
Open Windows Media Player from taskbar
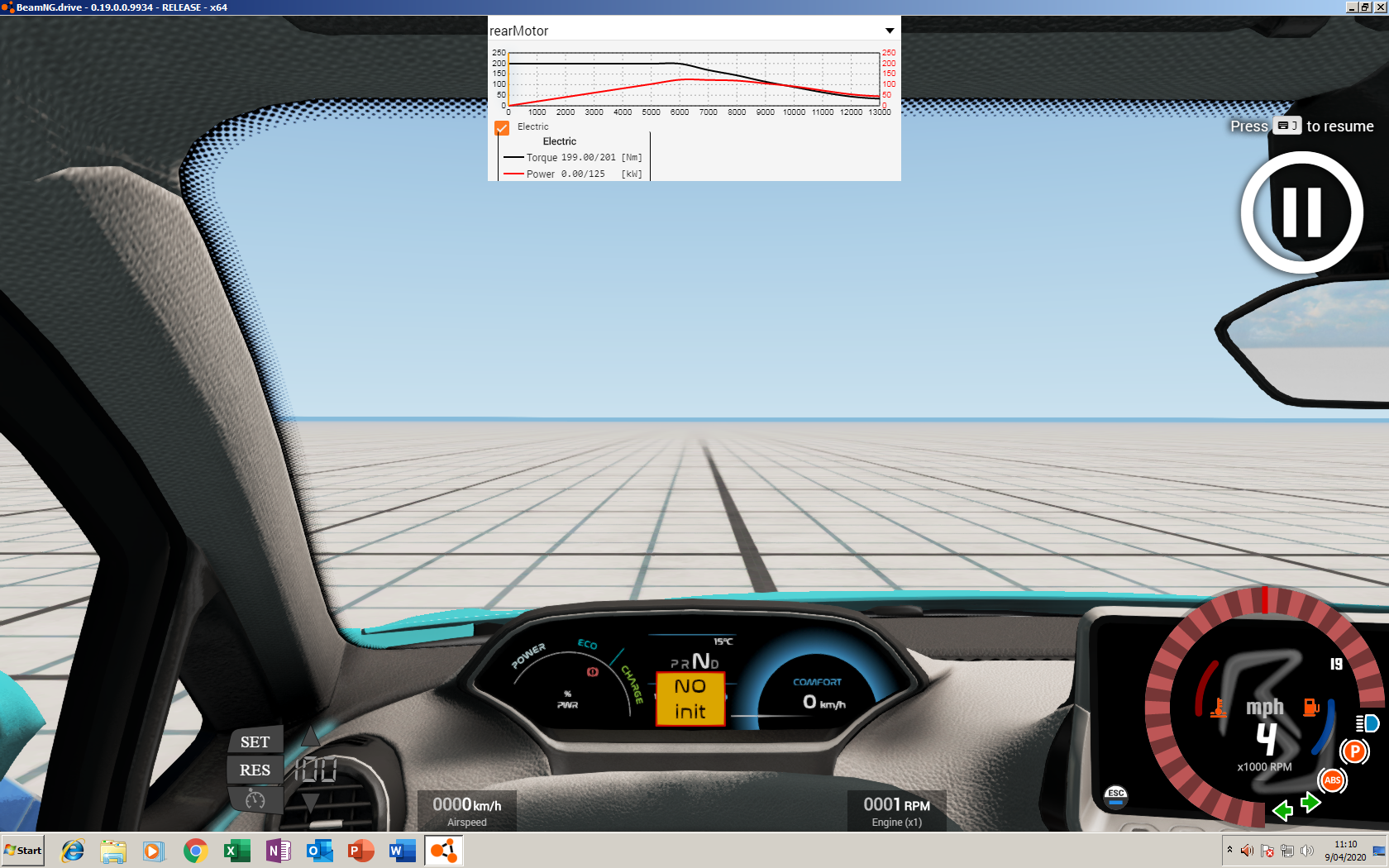154,850
